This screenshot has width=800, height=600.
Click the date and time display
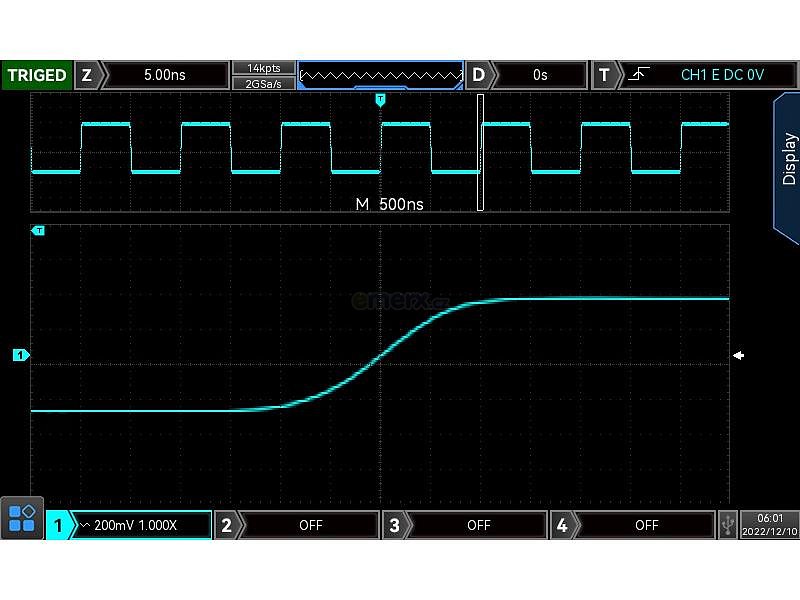[769, 524]
